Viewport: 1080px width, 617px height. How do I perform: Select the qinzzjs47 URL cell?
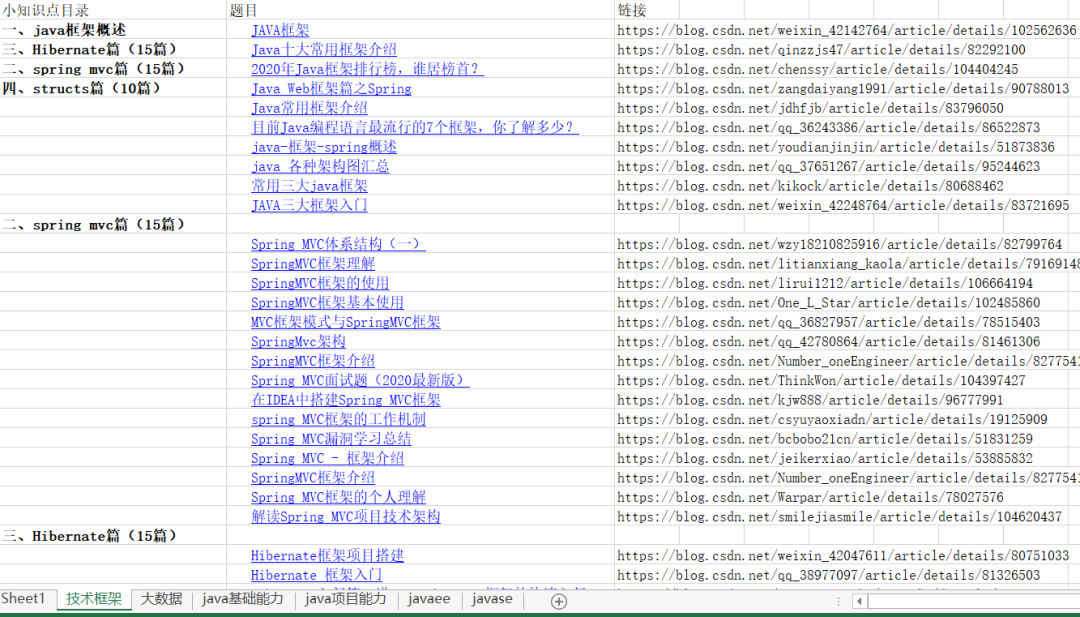(821, 50)
